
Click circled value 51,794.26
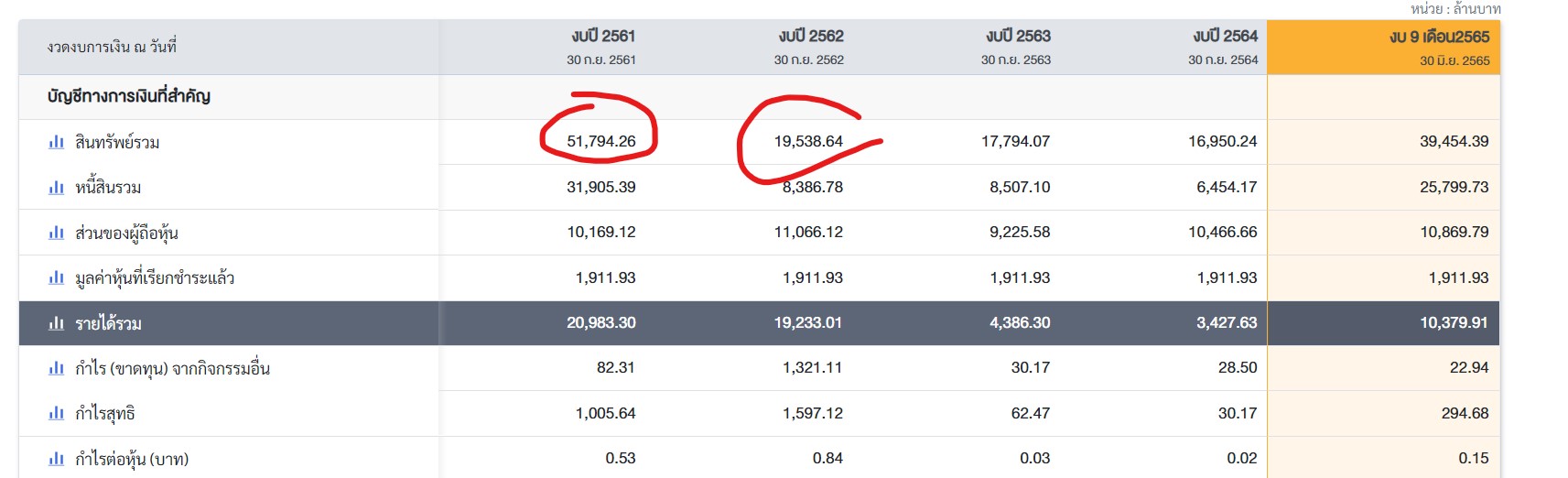coord(600,141)
